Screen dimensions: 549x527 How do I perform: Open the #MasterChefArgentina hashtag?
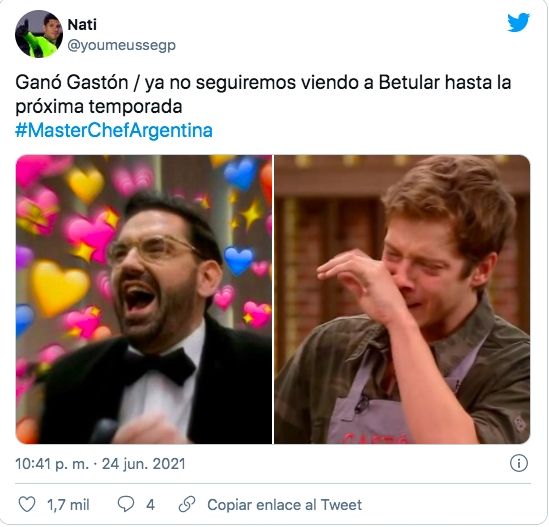click(114, 130)
